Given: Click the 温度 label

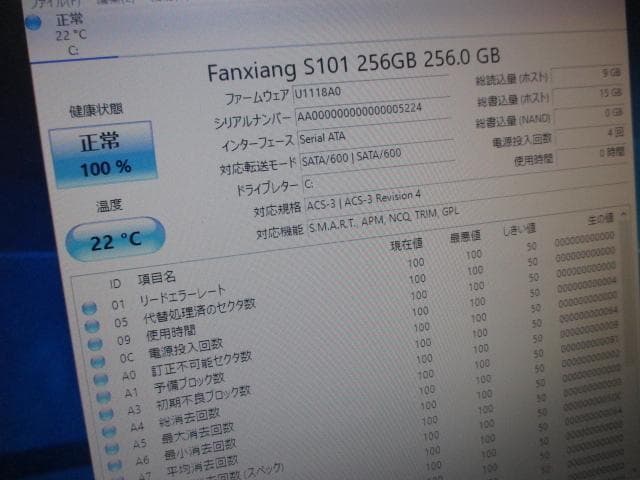Looking at the screenshot, I should pos(109,205).
